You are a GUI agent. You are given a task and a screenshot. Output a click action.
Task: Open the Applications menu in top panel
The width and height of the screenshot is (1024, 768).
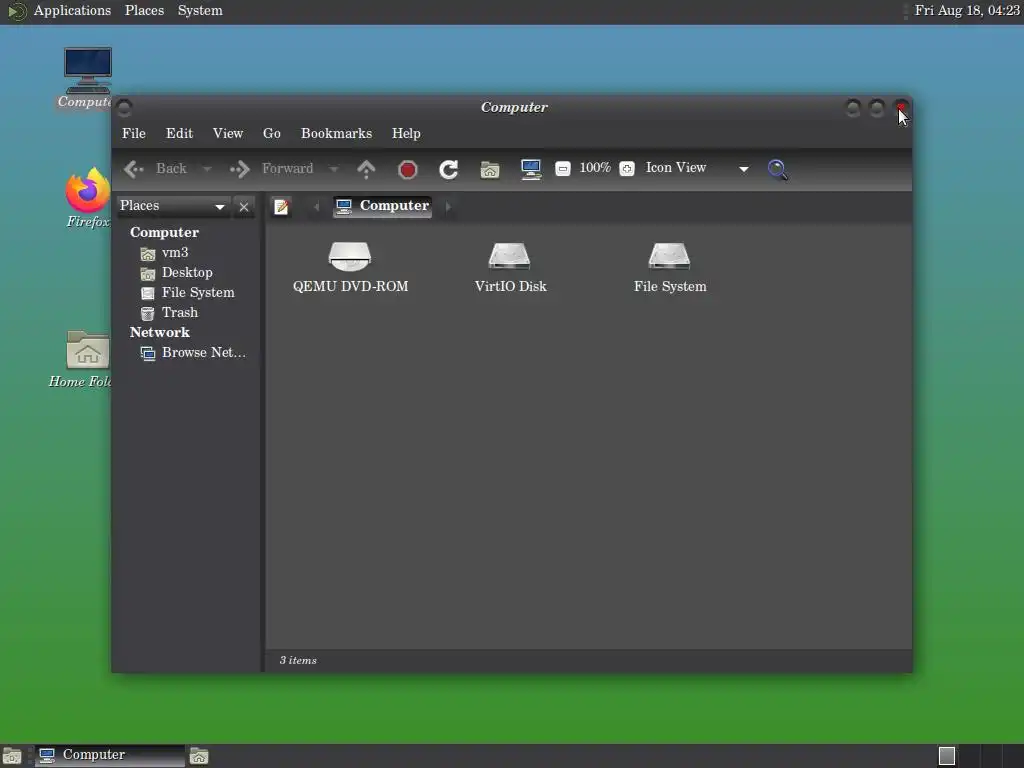(x=72, y=10)
